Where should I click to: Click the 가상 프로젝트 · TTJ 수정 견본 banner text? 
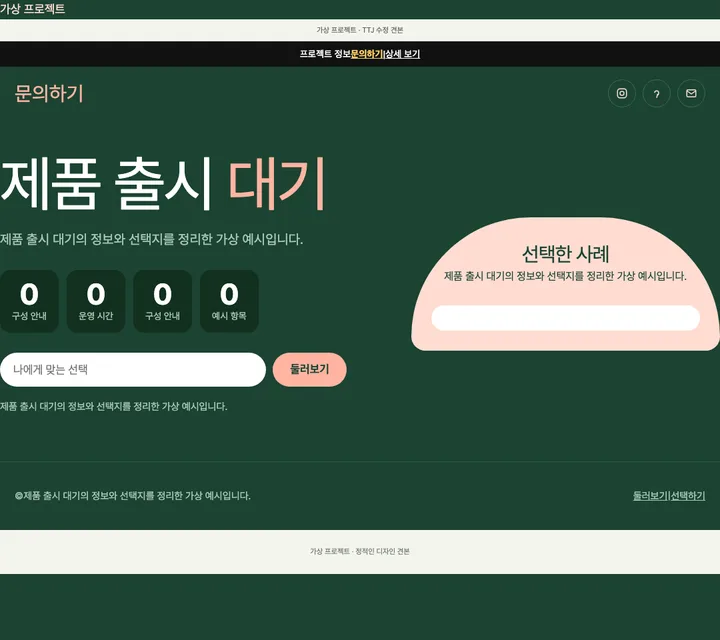click(x=360, y=30)
